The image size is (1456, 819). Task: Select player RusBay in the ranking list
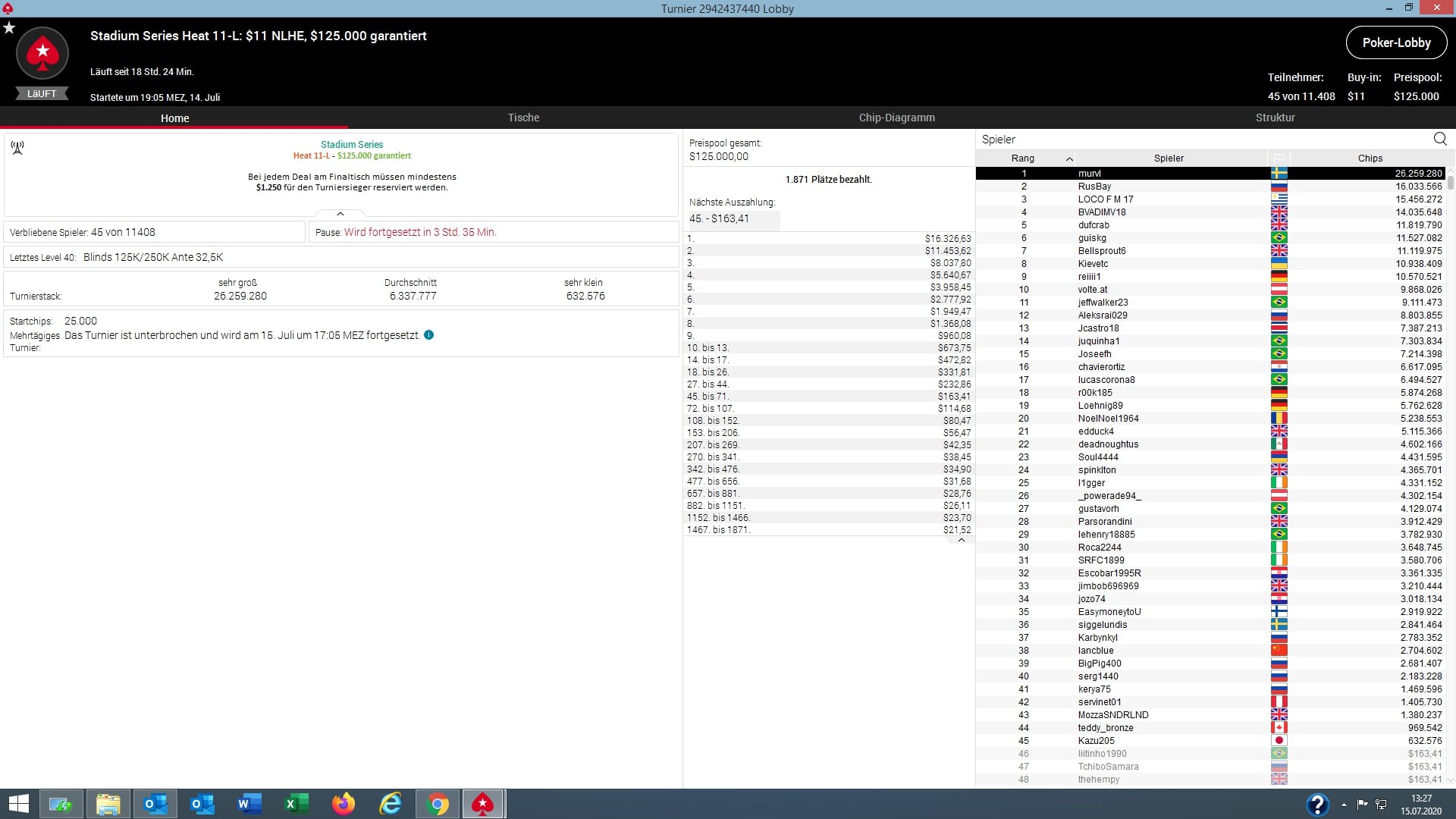(1094, 187)
